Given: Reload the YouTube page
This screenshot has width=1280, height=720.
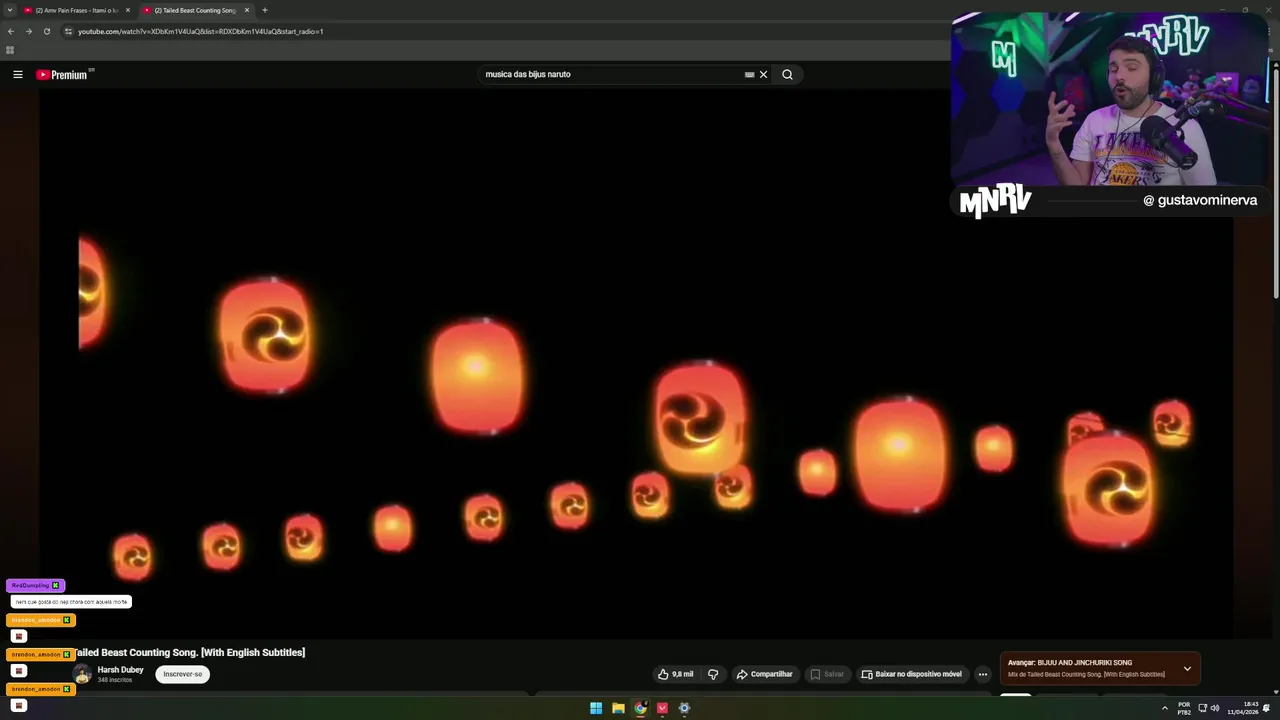Looking at the screenshot, I should 46,31.
